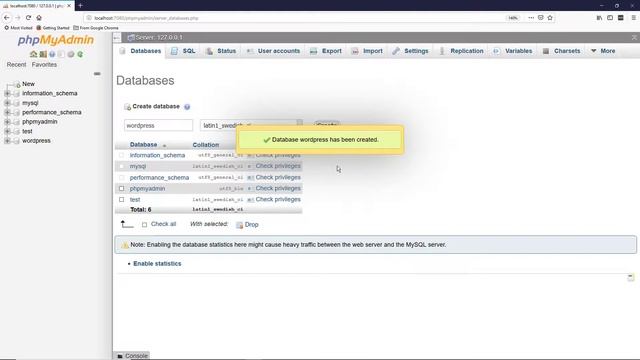
Task: Click the Drop icon next to With selected
Action: pos(239,225)
